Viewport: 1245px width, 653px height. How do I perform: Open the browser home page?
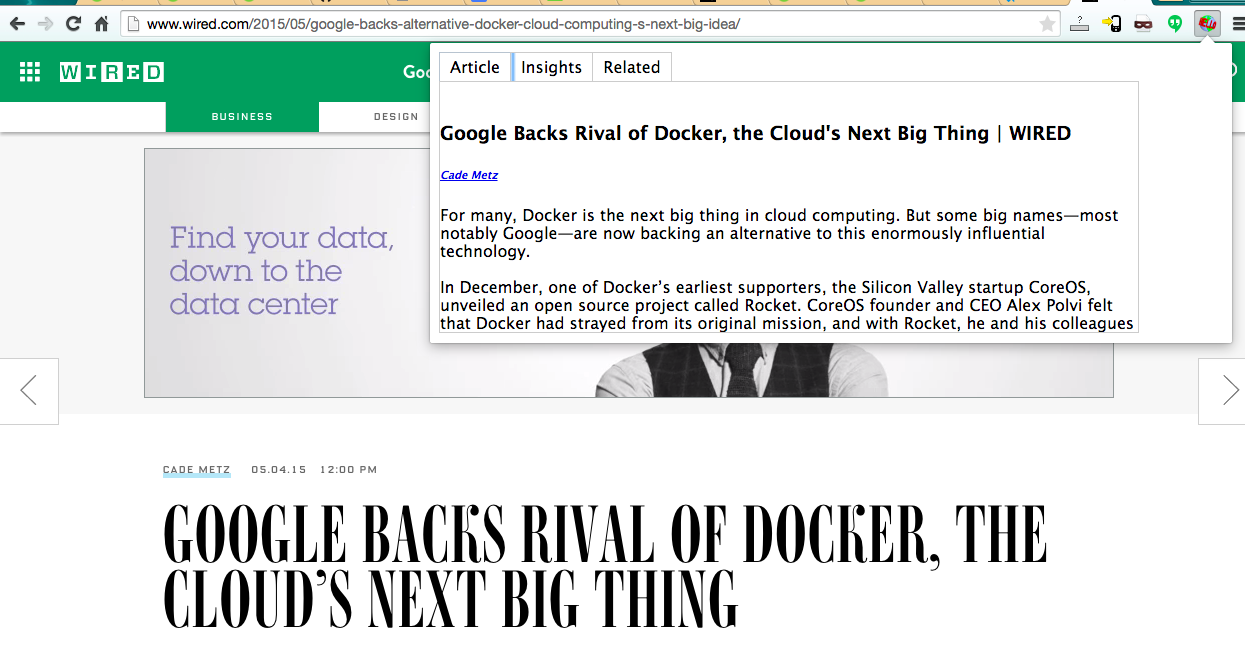click(x=101, y=23)
